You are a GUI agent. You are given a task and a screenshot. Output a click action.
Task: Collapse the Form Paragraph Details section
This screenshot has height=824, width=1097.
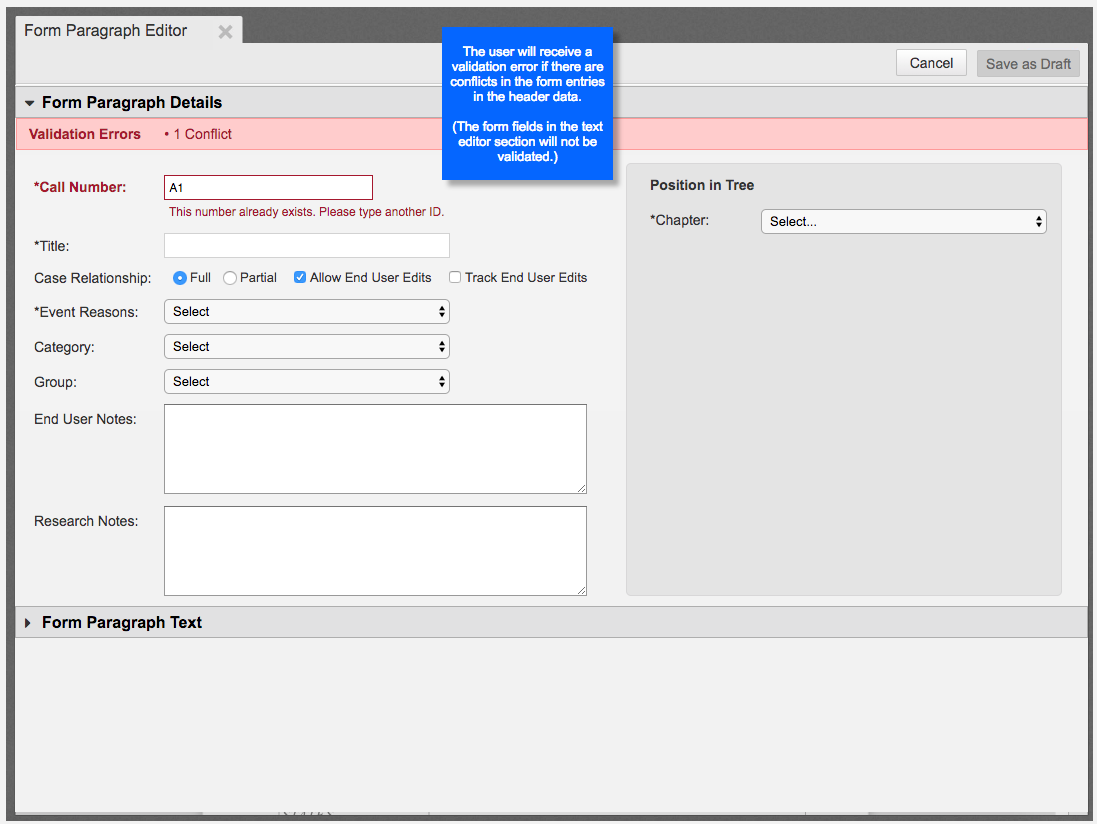[29, 103]
